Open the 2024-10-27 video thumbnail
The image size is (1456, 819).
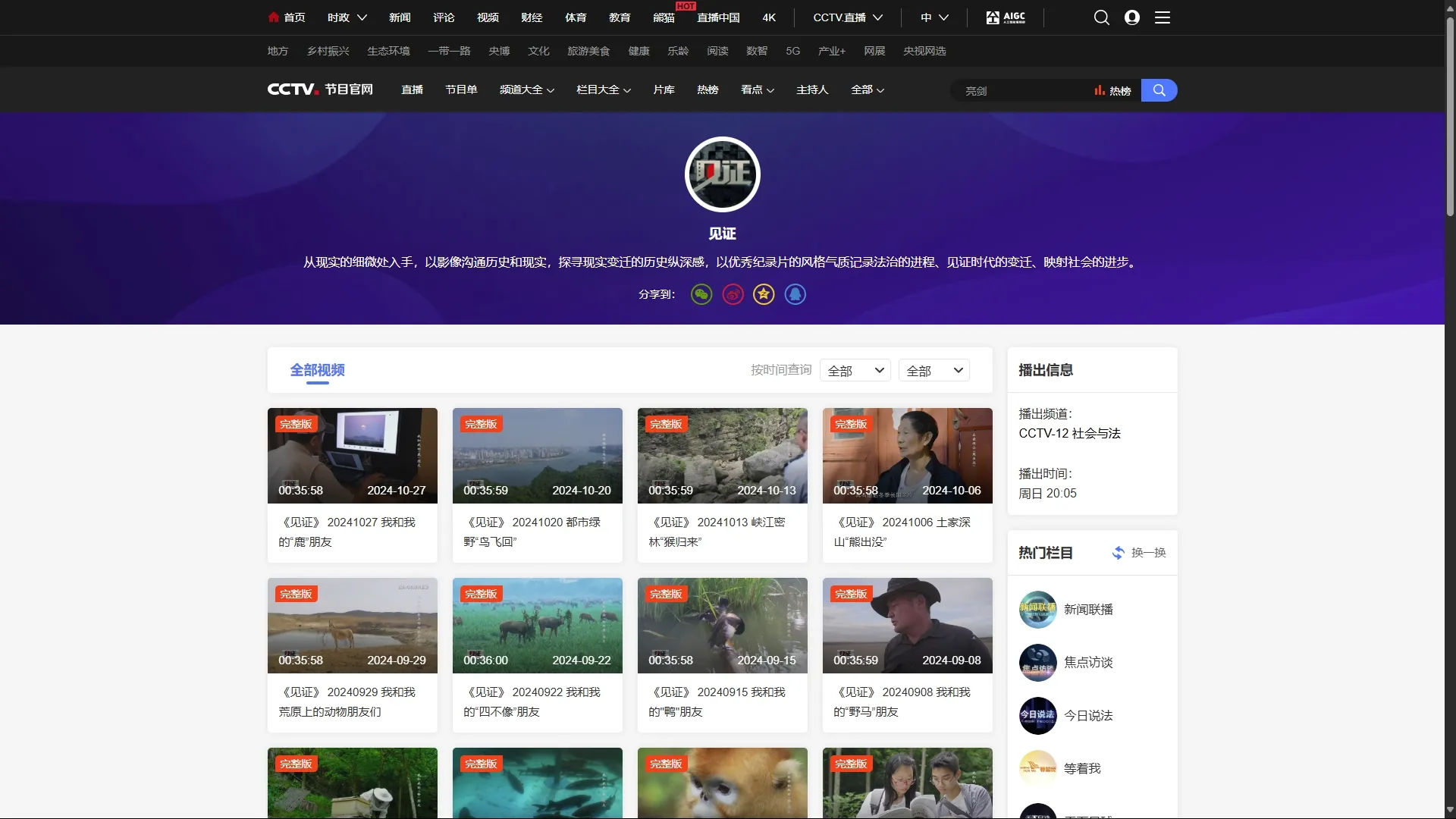[352, 456]
